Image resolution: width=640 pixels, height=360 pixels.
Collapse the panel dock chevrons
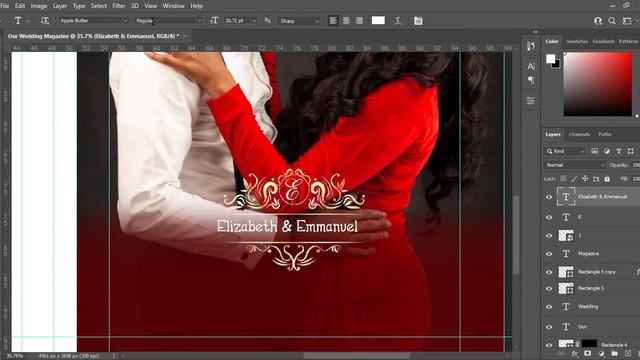click(535, 32)
